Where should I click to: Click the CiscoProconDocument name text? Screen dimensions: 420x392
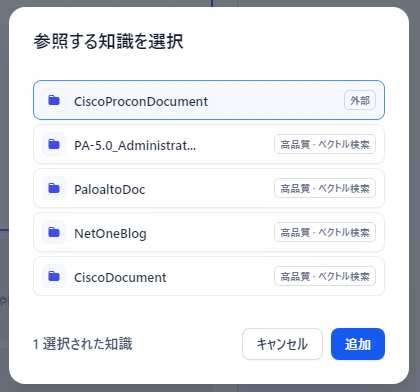click(x=141, y=101)
